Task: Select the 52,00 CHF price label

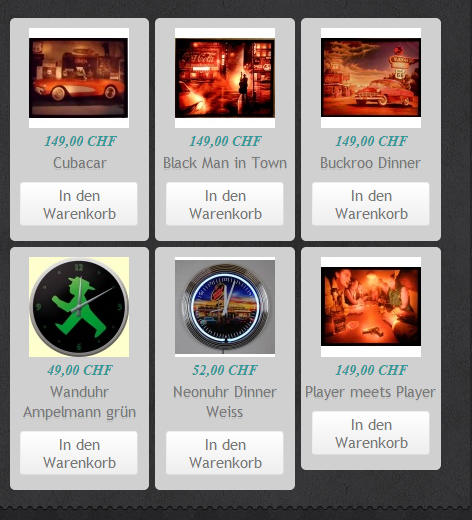Action: coord(225,370)
